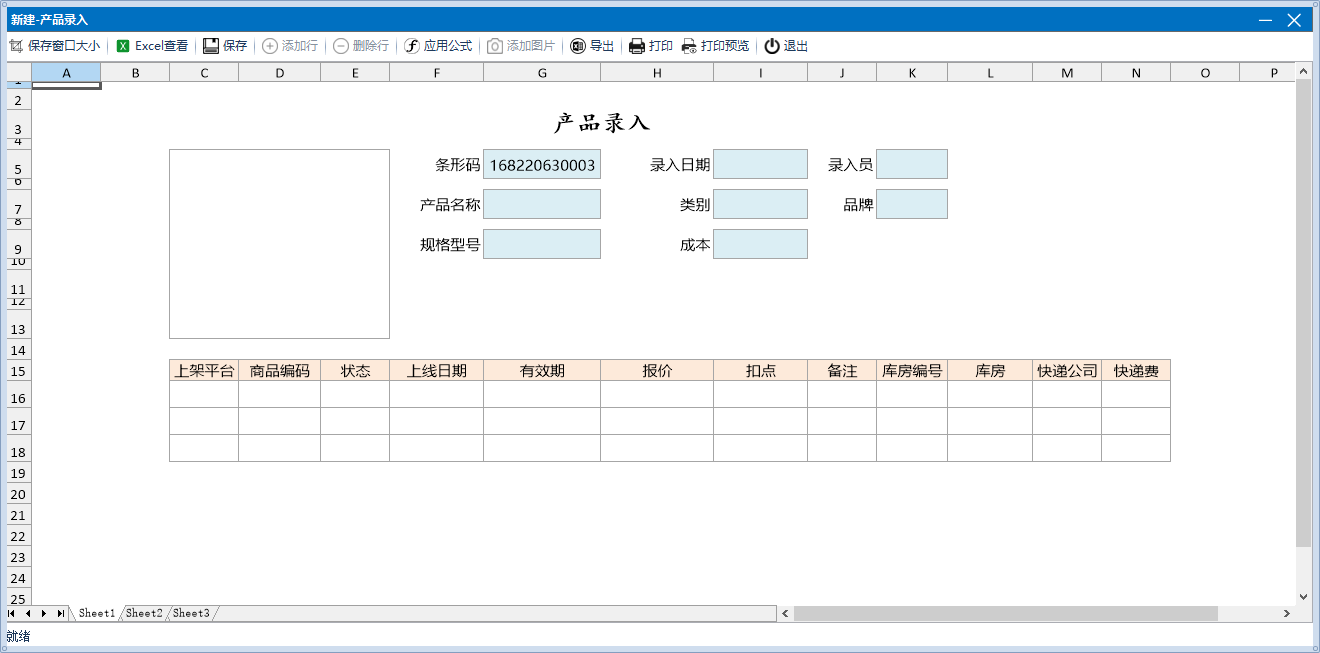Click the horizontal scrollbar right arrow

[1287, 613]
